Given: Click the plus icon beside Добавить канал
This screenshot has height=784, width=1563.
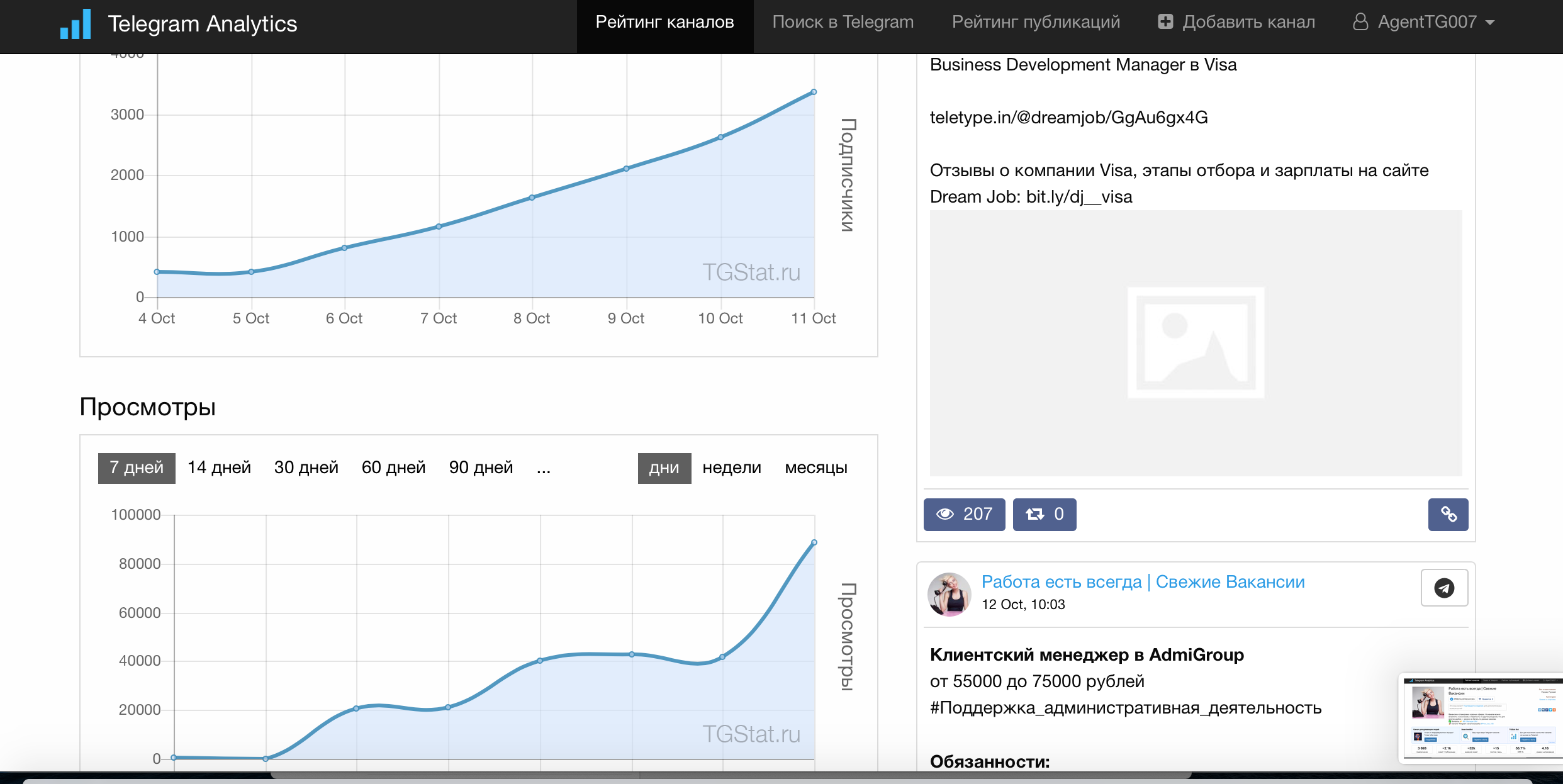Looking at the screenshot, I should tap(1165, 22).
